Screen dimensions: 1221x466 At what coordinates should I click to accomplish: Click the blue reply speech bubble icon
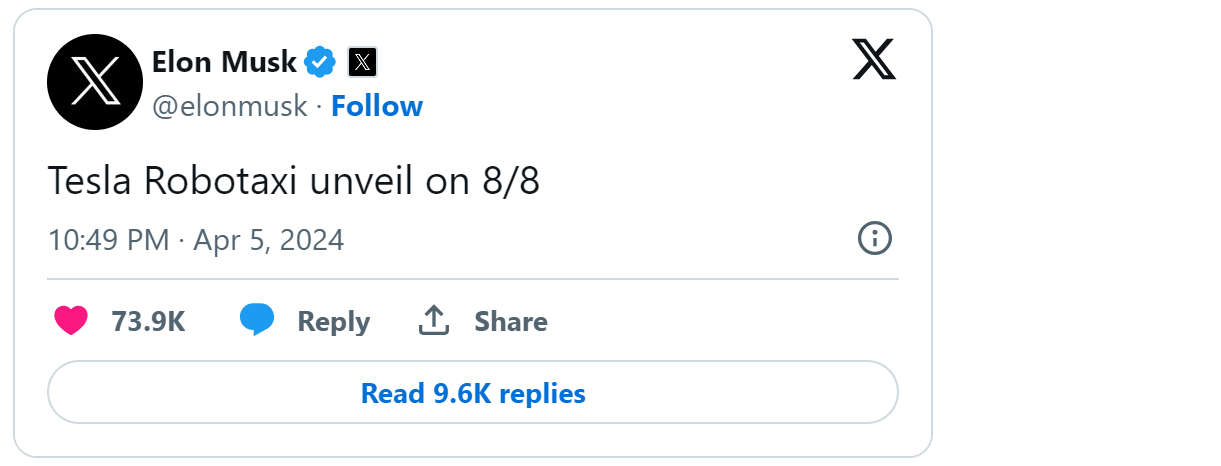tap(257, 320)
